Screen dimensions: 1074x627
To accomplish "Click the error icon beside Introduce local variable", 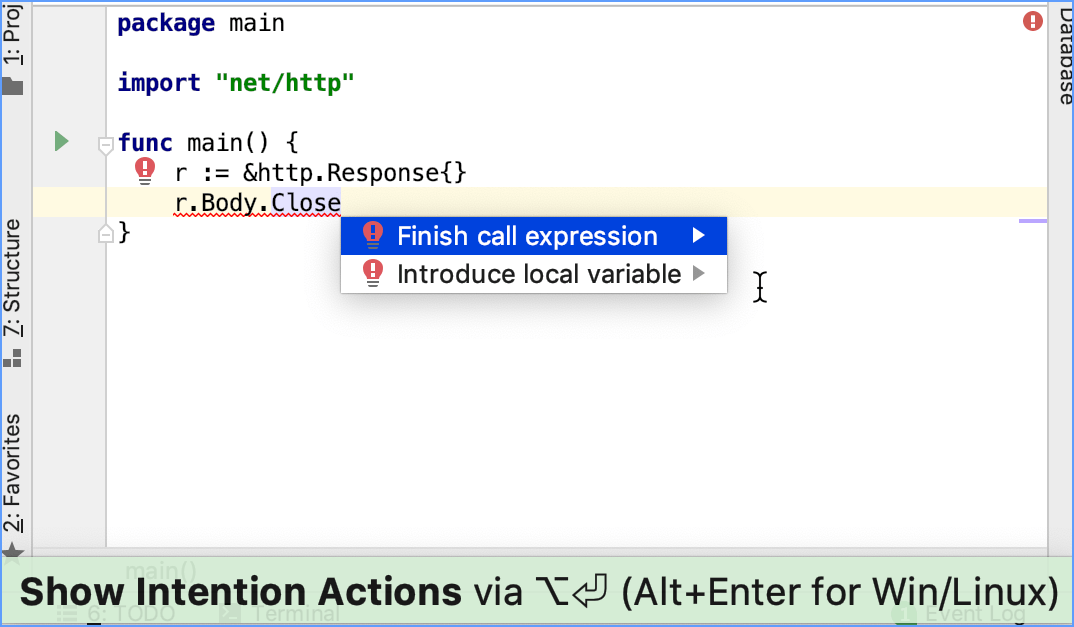I will (373, 273).
